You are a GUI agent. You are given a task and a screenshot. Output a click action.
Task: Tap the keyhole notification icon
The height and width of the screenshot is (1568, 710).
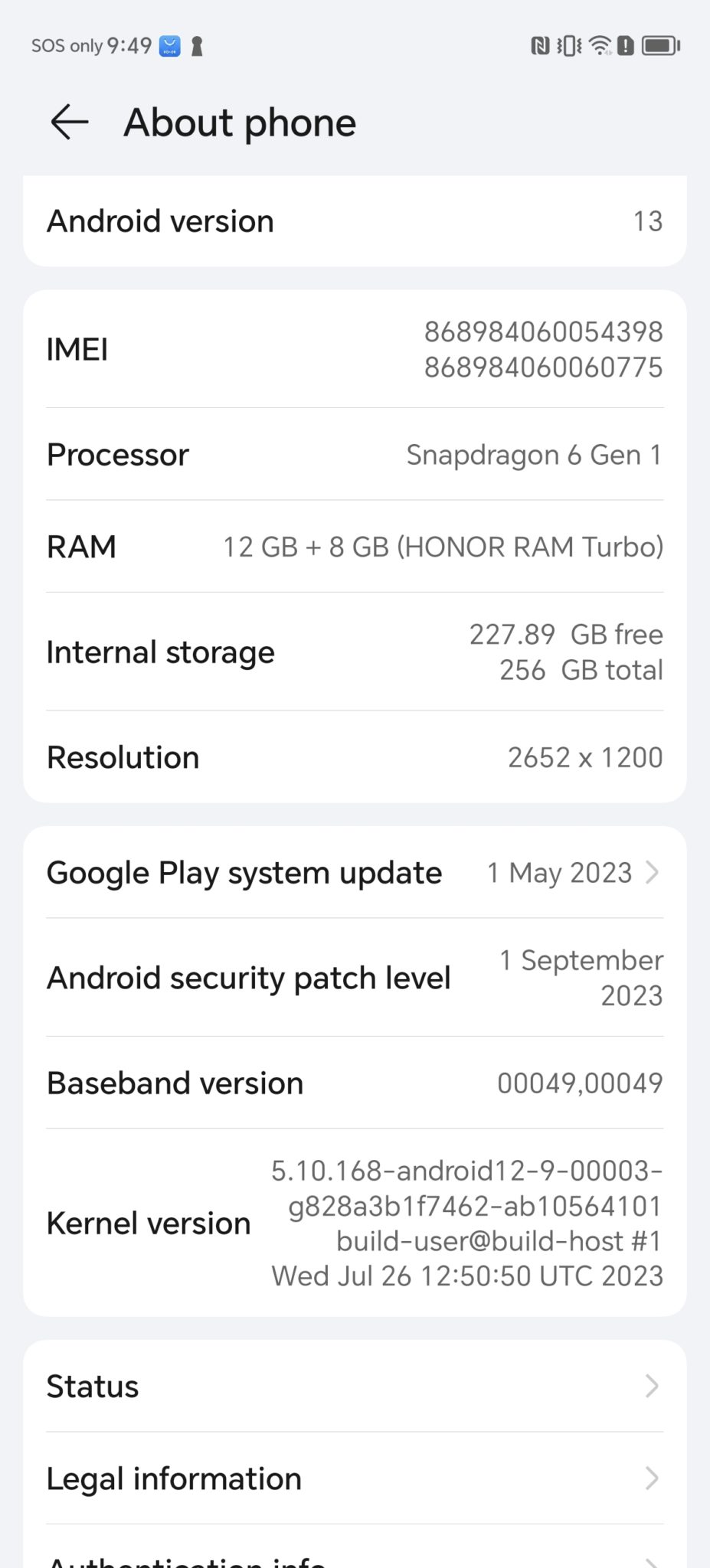click(197, 47)
